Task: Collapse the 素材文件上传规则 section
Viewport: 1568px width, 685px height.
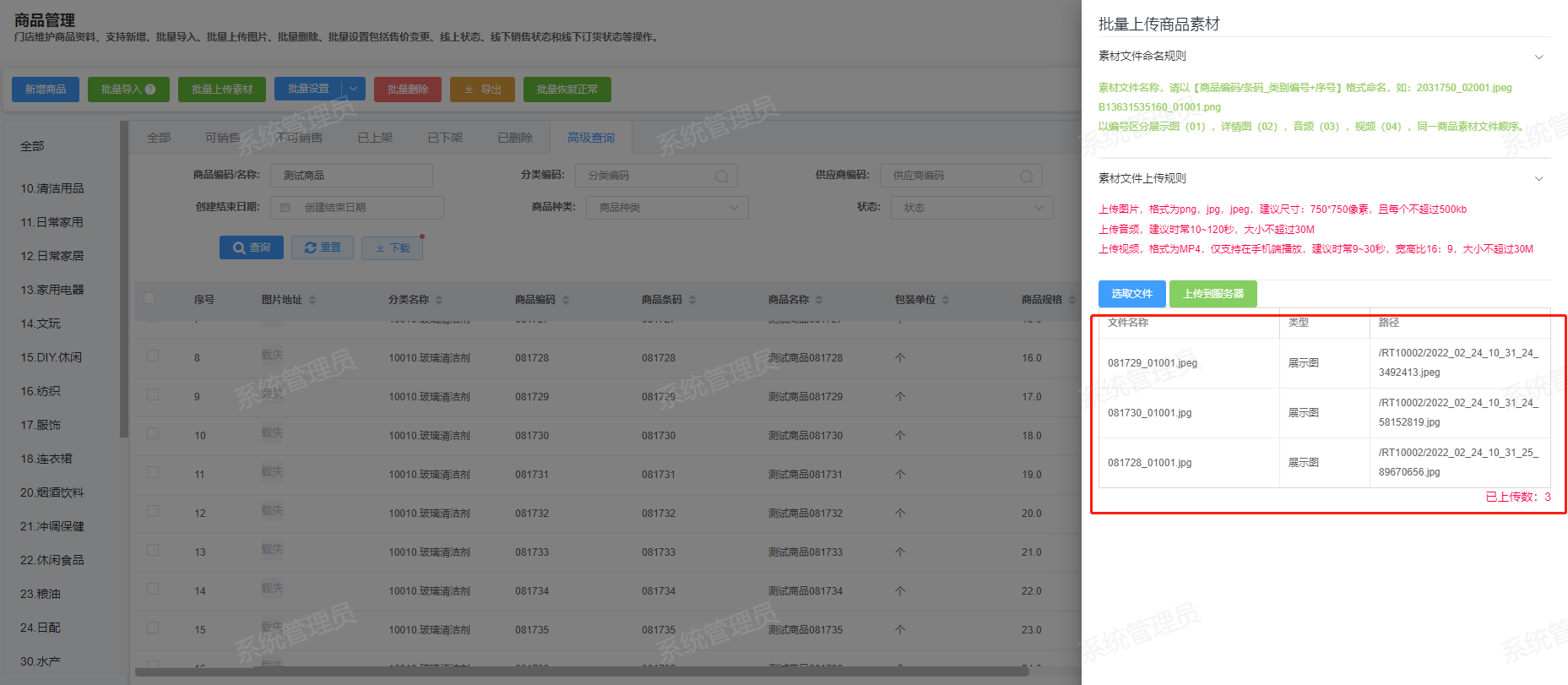Action: 1538,178
